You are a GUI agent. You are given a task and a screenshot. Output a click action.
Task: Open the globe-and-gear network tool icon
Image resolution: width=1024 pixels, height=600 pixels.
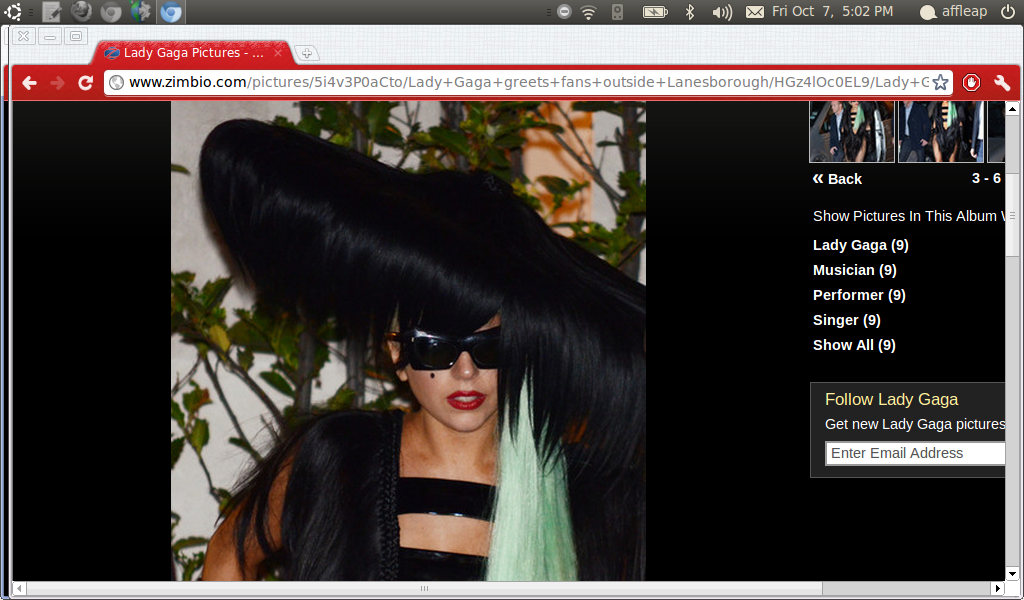click(x=140, y=11)
